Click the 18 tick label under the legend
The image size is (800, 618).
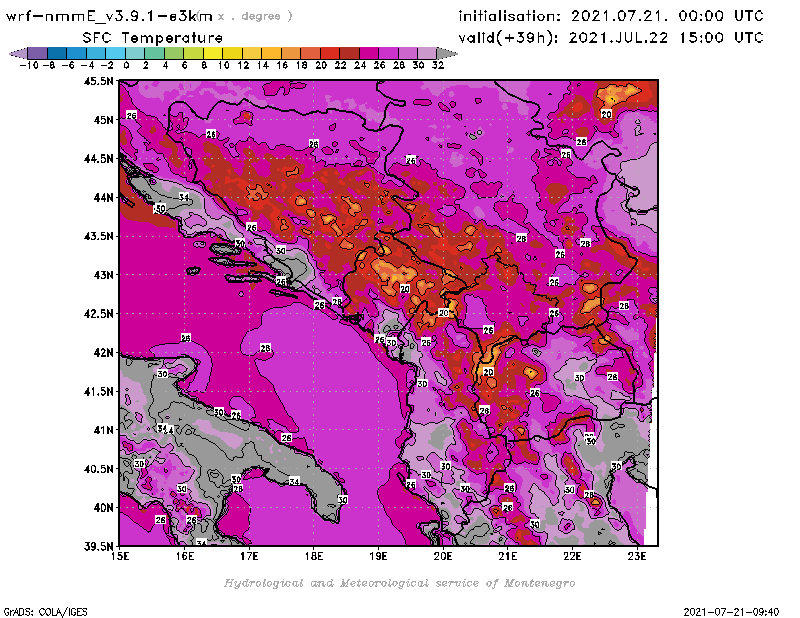pos(302,65)
